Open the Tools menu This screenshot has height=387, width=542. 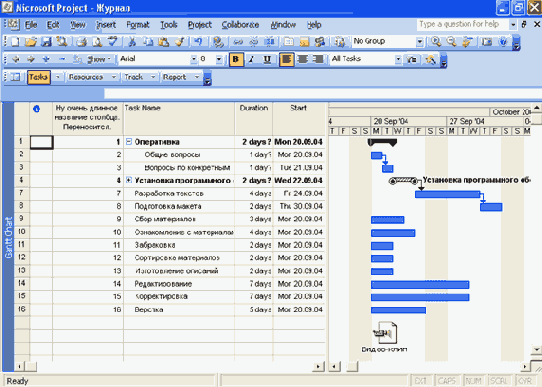point(169,25)
